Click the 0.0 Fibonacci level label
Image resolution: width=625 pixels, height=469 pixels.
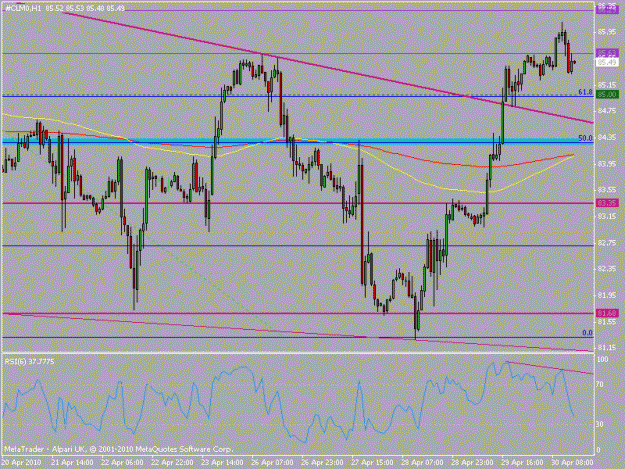pos(587,333)
